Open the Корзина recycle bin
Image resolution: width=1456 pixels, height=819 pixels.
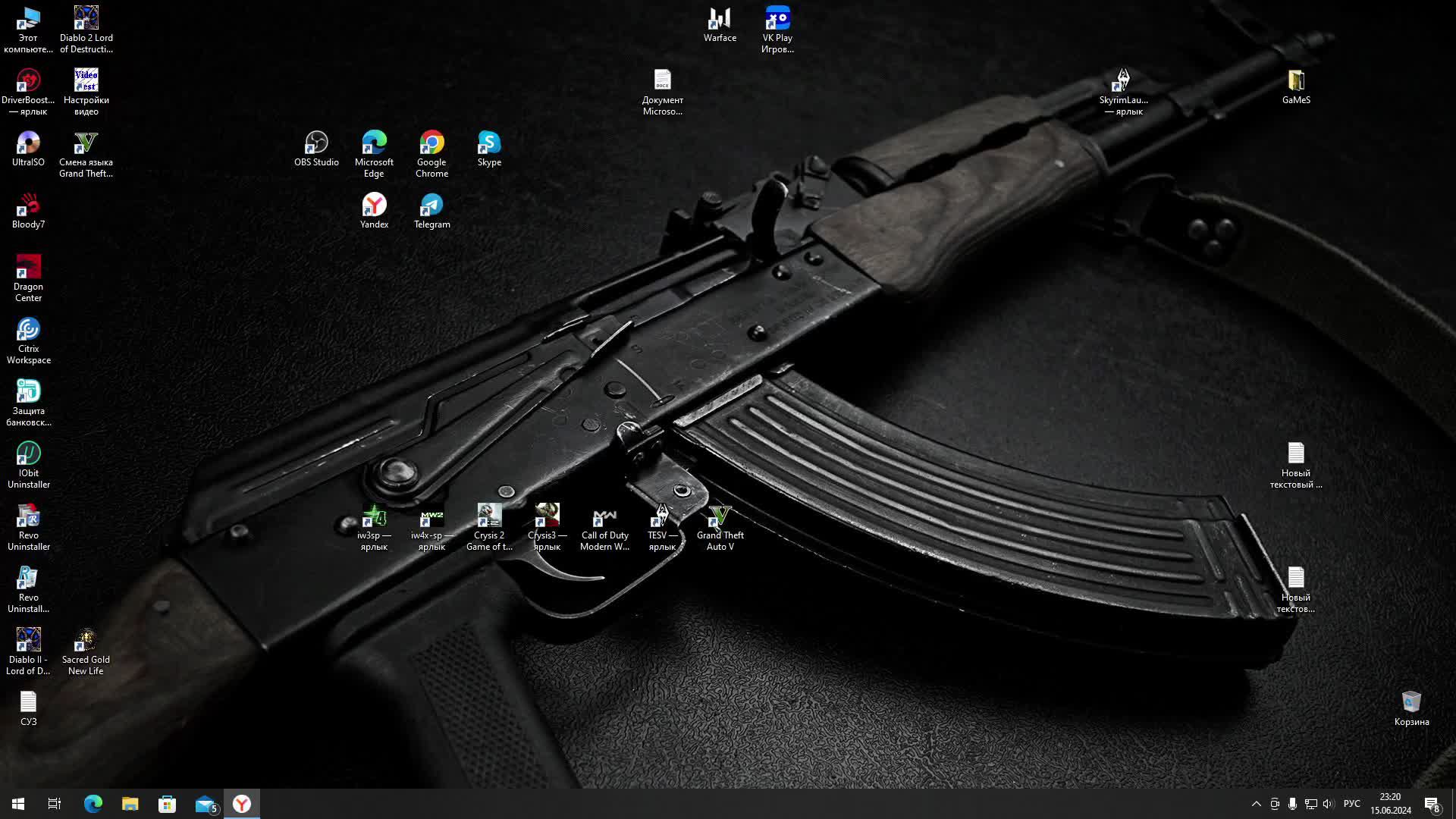1411,709
